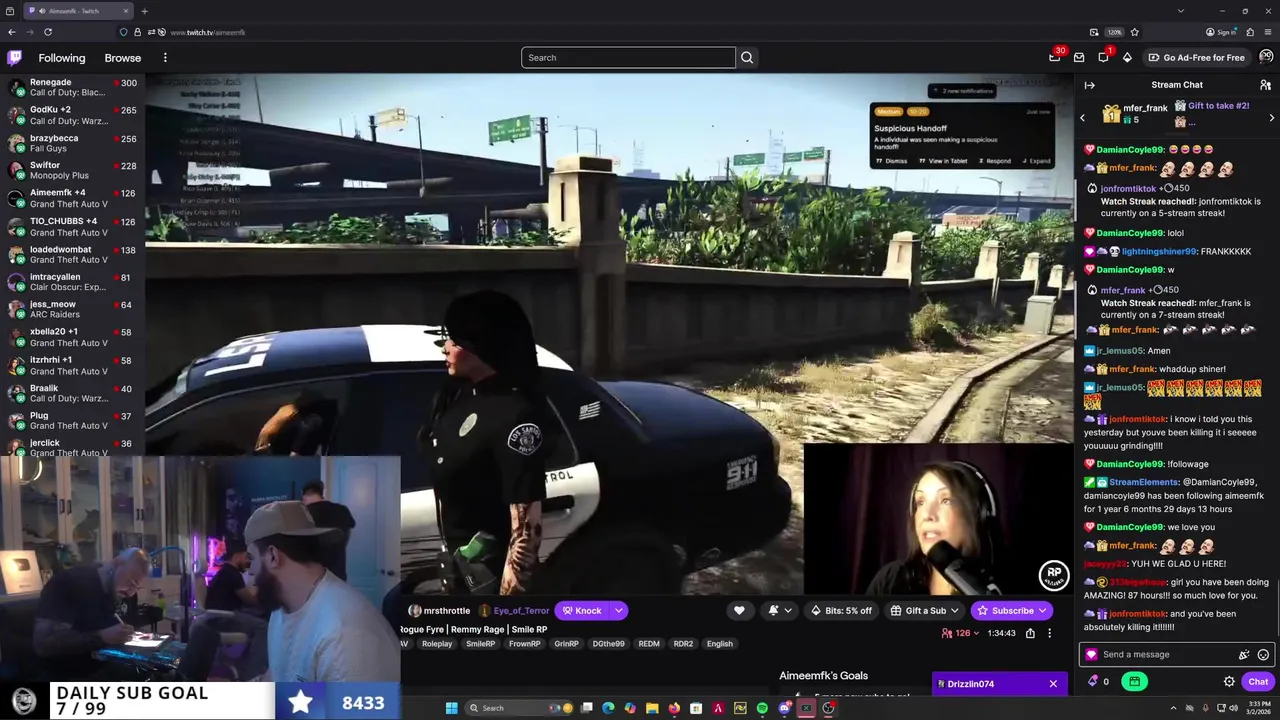Open the Twitch inbox notifications icon
This screenshot has height=720, width=1280.
pyautogui.click(x=1079, y=57)
